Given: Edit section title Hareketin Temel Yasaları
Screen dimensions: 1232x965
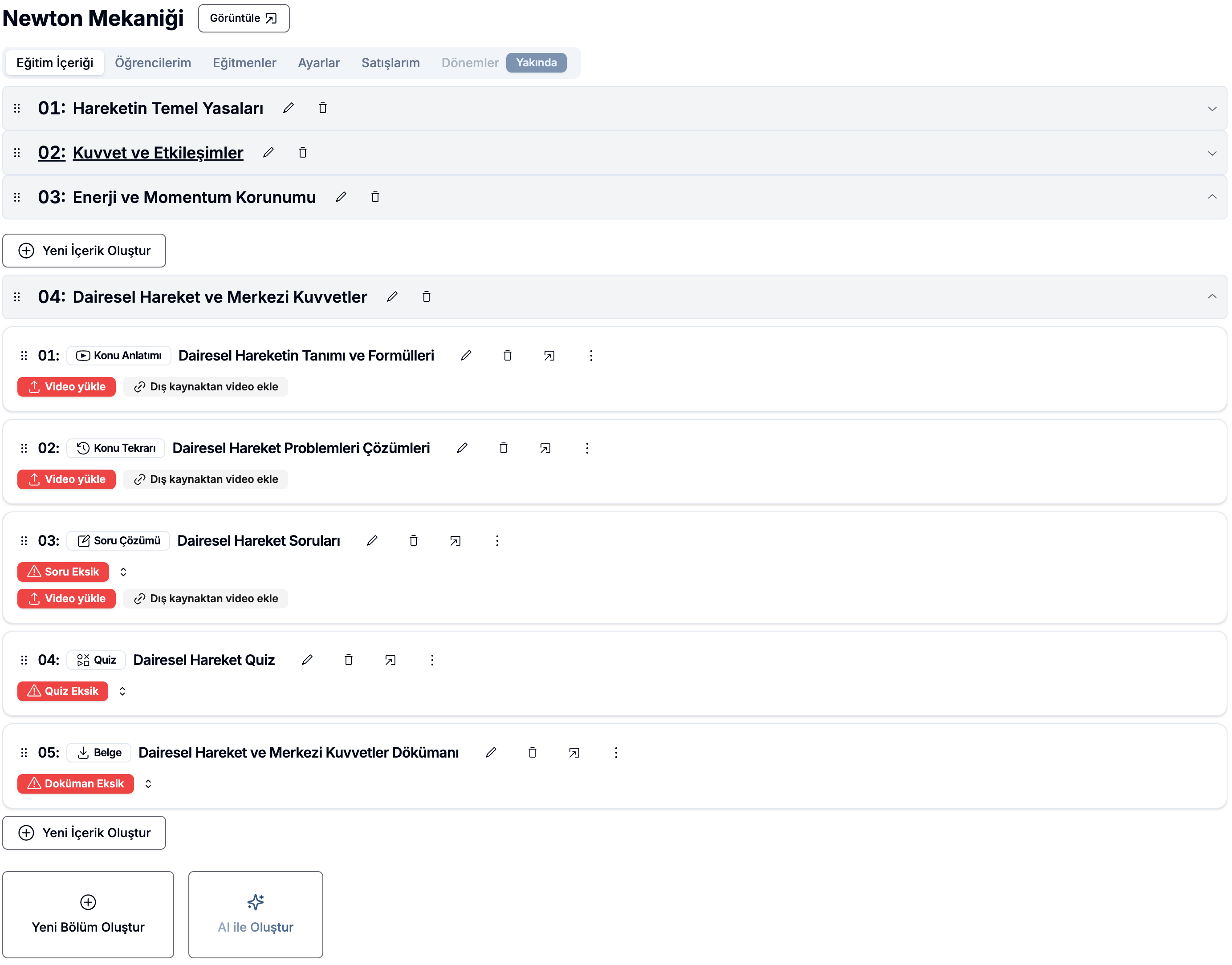Looking at the screenshot, I should click(x=288, y=108).
